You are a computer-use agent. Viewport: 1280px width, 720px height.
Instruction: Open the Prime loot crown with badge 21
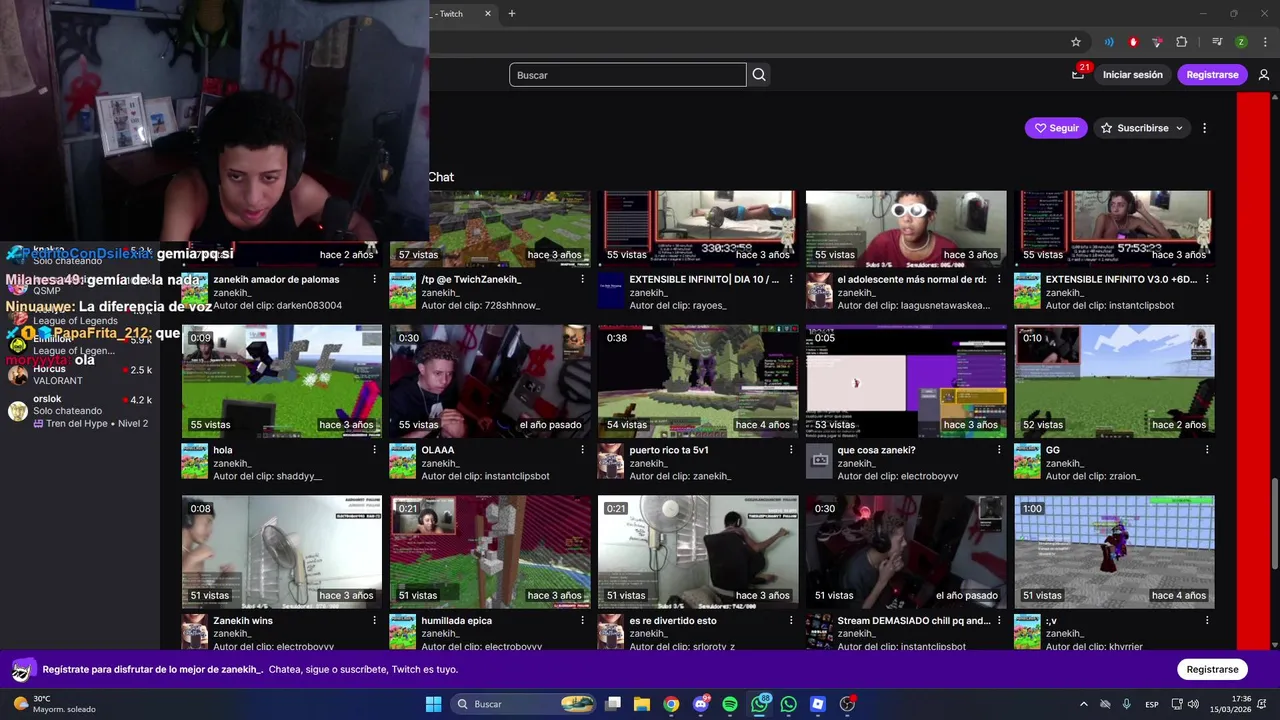coord(1078,74)
